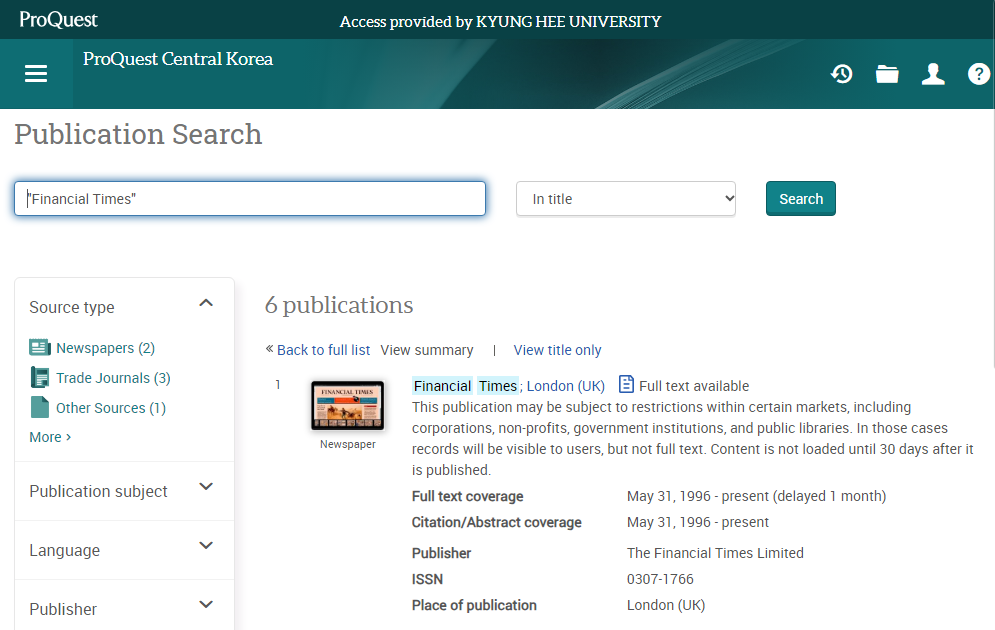
Task: Expand the Publisher filter section
Action: (x=206, y=604)
